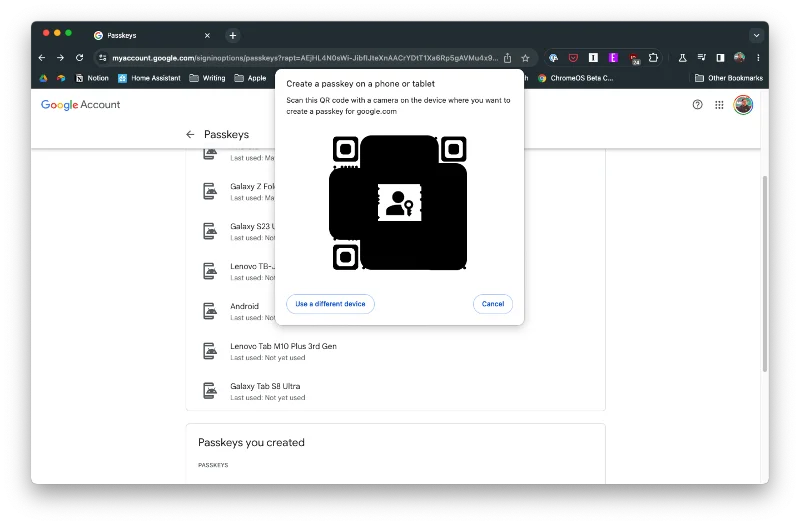
Task: Open the Notion bookmark
Action: (92, 78)
